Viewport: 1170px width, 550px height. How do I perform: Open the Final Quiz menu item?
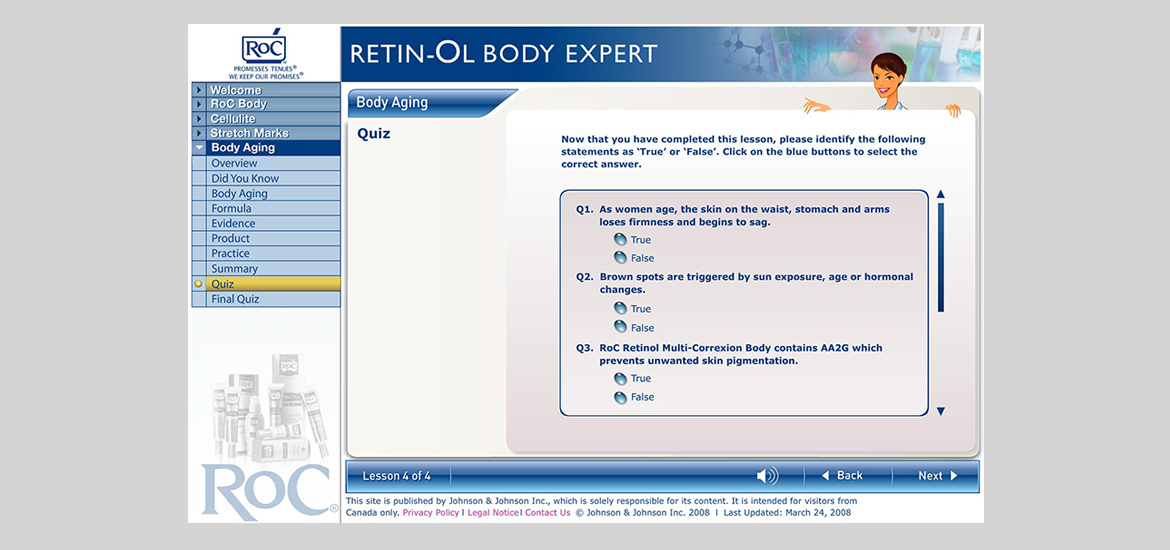pos(235,299)
